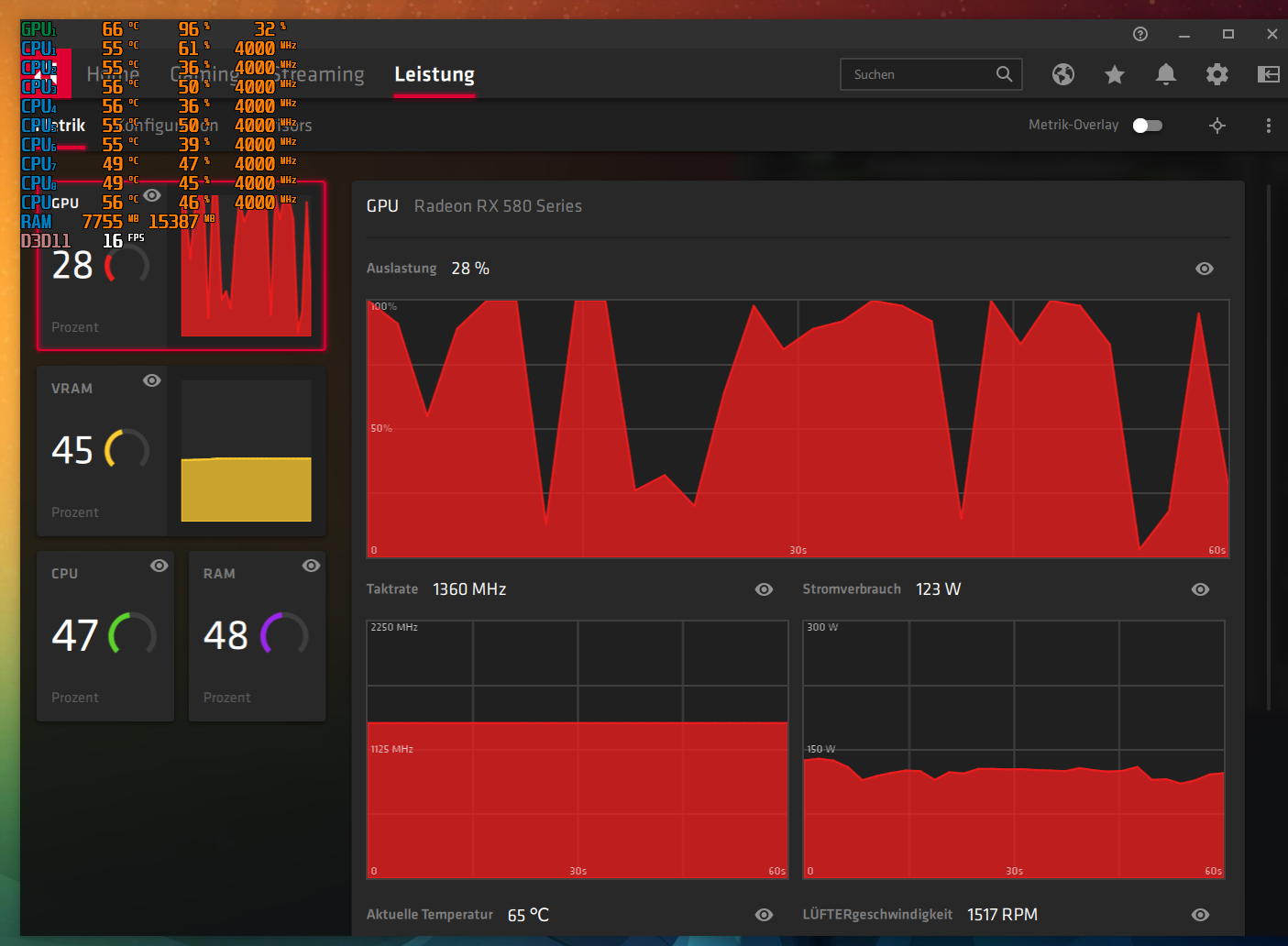The height and width of the screenshot is (946, 1288).
Task: Open the web browser globe icon
Action: (1063, 74)
